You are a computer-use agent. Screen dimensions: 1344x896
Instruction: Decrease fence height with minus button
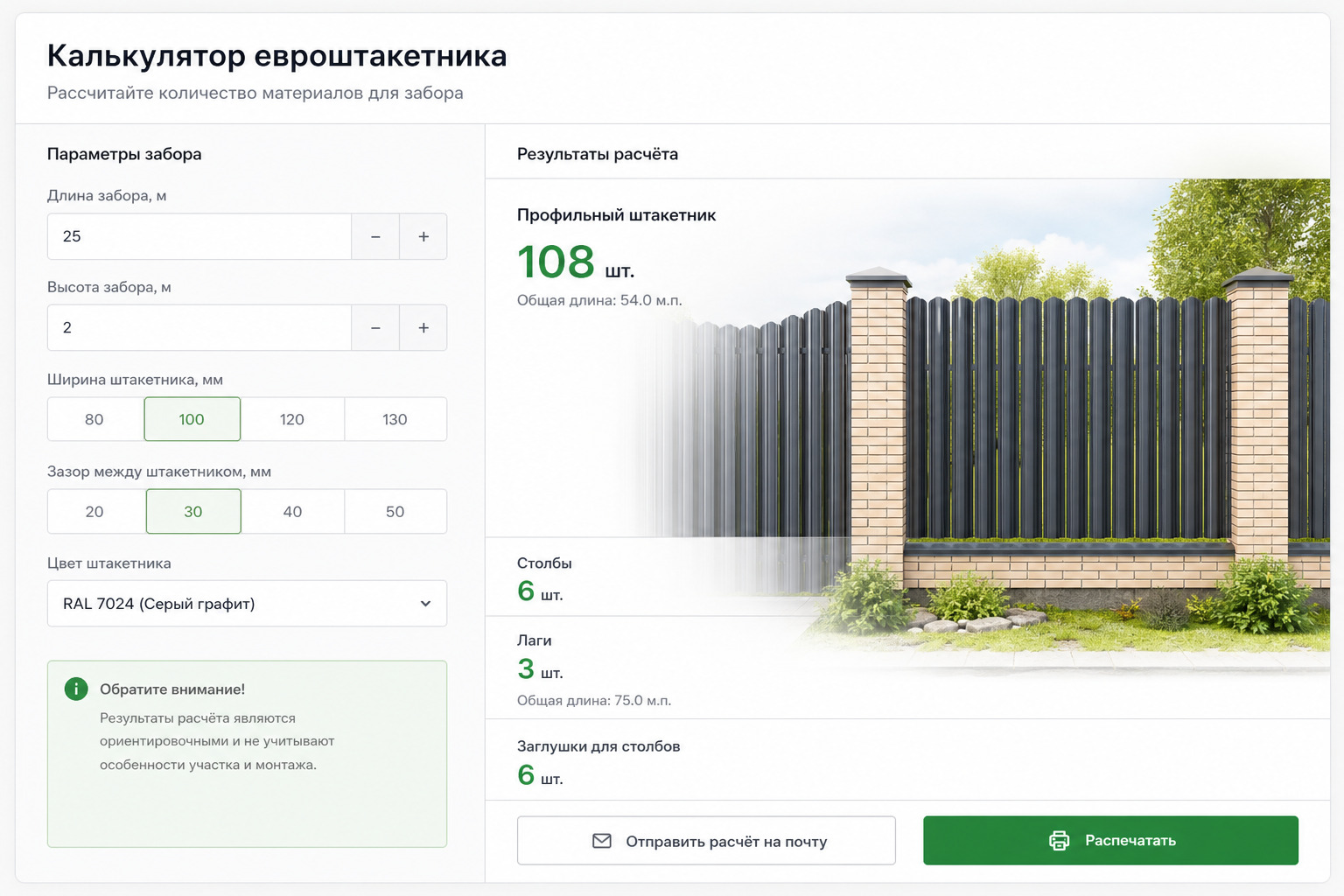point(375,327)
